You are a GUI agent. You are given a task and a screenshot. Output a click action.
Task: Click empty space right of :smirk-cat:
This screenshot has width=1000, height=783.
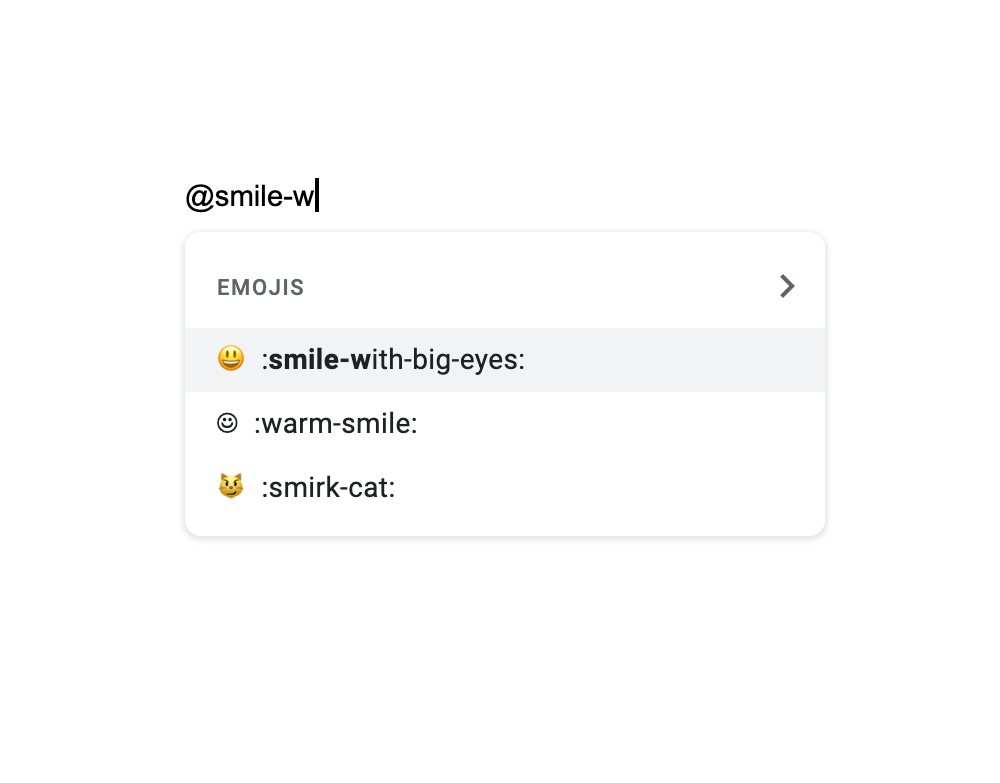pyautogui.click(x=620, y=488)
